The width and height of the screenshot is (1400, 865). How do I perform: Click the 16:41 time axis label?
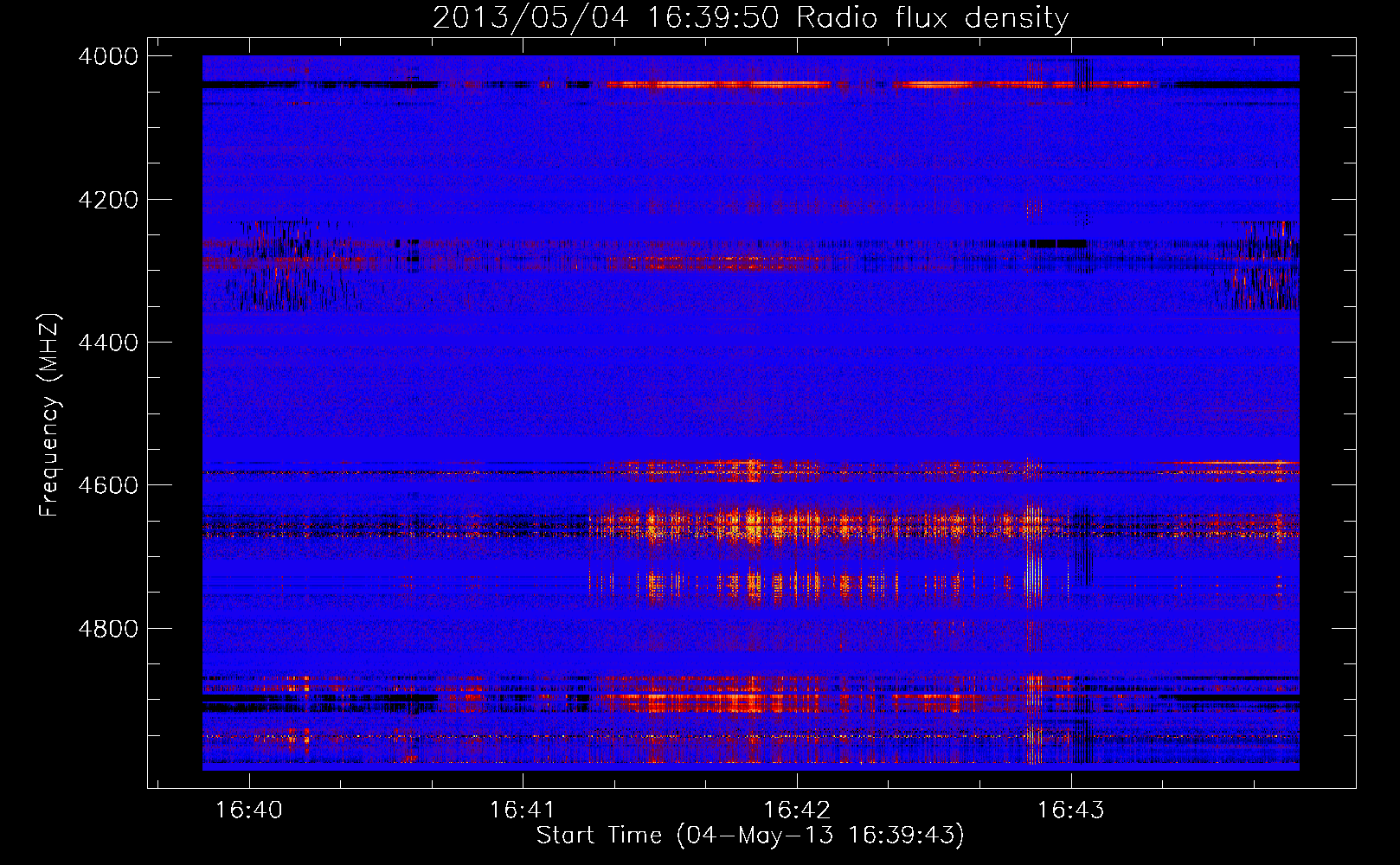522,810
